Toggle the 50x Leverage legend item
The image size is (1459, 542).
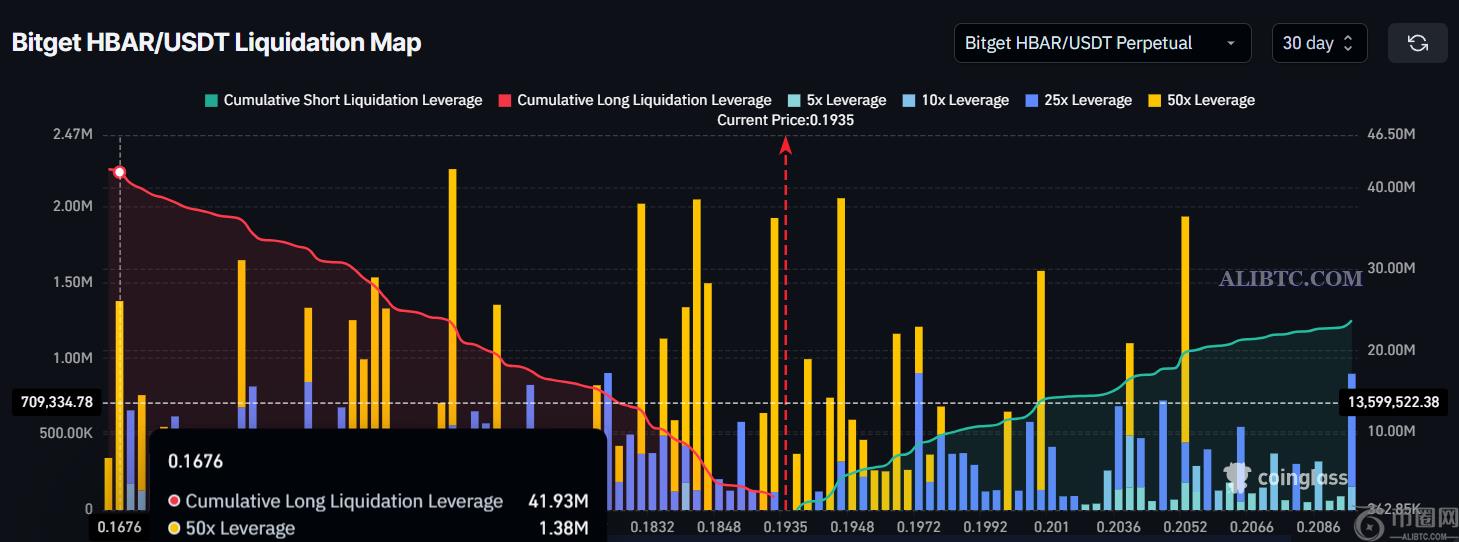click(x=1209, y=100)
